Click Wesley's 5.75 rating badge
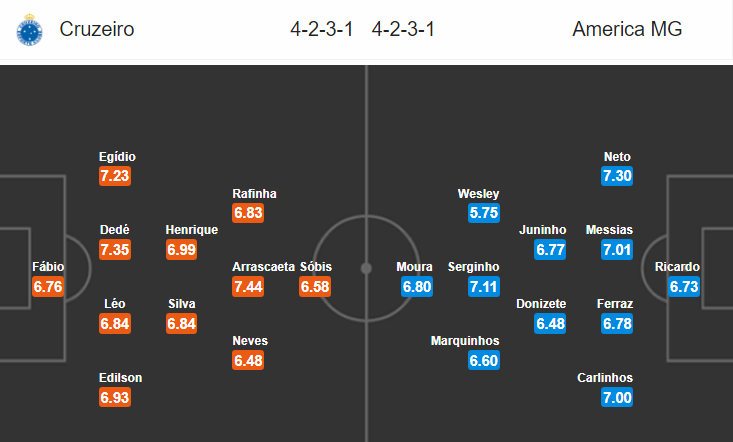This screenshot has width=733, height=442. 484,213
